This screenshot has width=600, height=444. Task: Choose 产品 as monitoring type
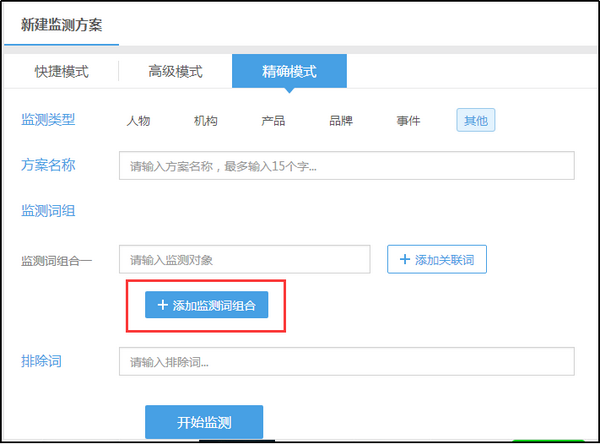tap(273, 121)
